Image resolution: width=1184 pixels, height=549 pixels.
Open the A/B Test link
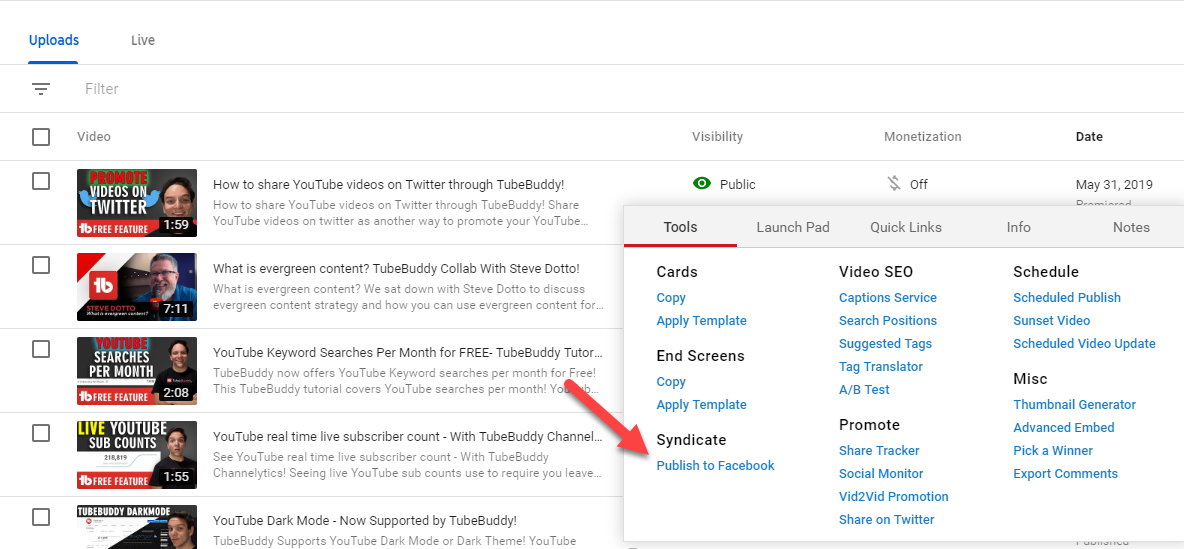864,390
